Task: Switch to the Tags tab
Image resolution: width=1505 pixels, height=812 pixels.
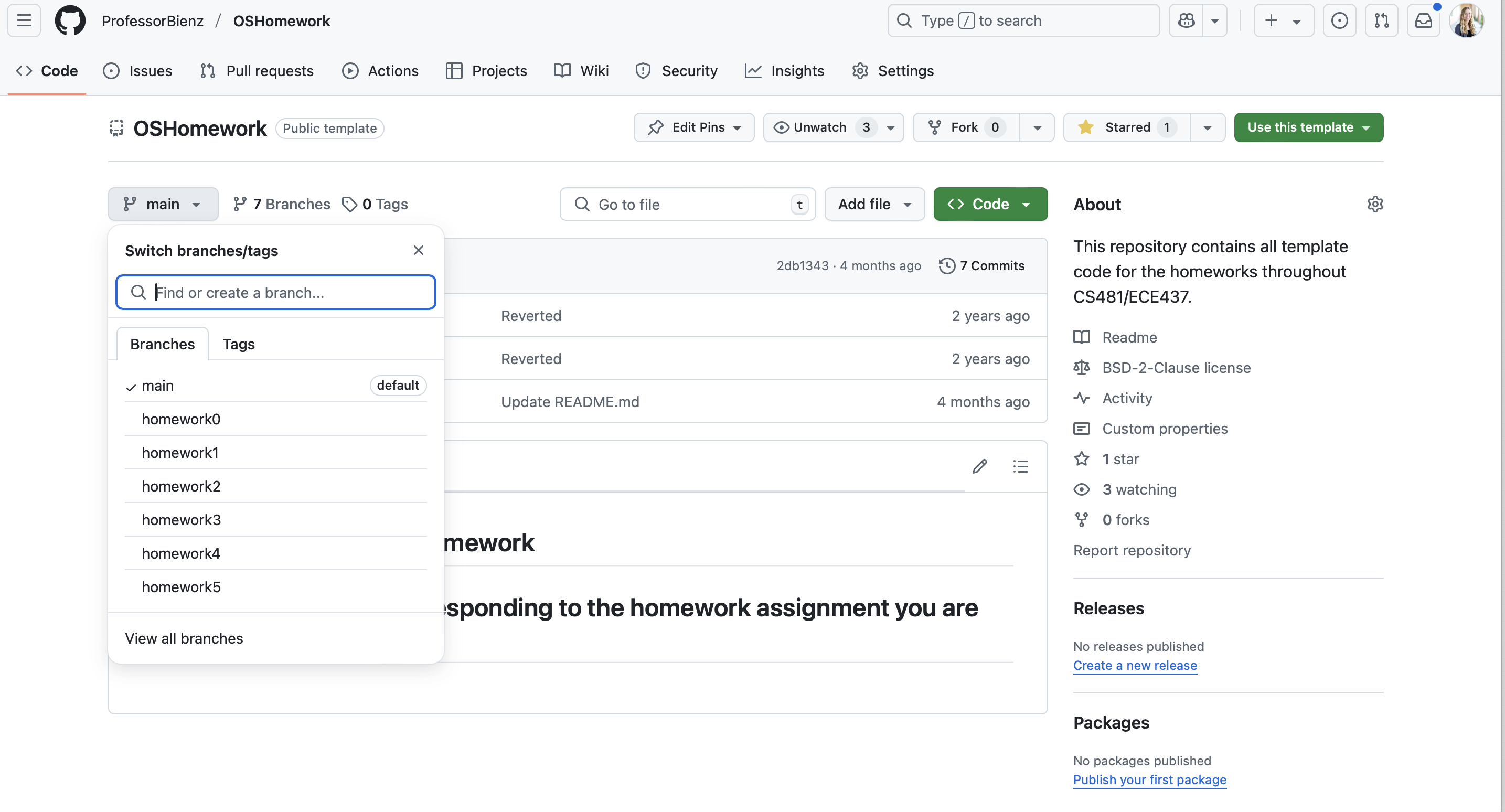Action: (238, 344)
